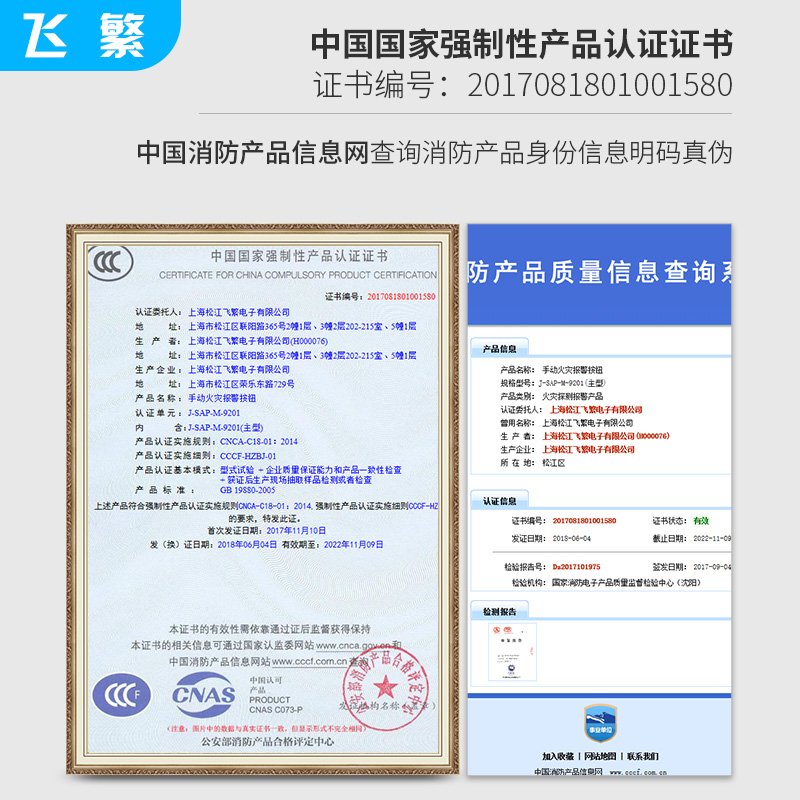Click the certificate's 认证单元 value J-SAP-M-9201
The image size is (800, 800).
pyautogui.click(x=214, y=413)
